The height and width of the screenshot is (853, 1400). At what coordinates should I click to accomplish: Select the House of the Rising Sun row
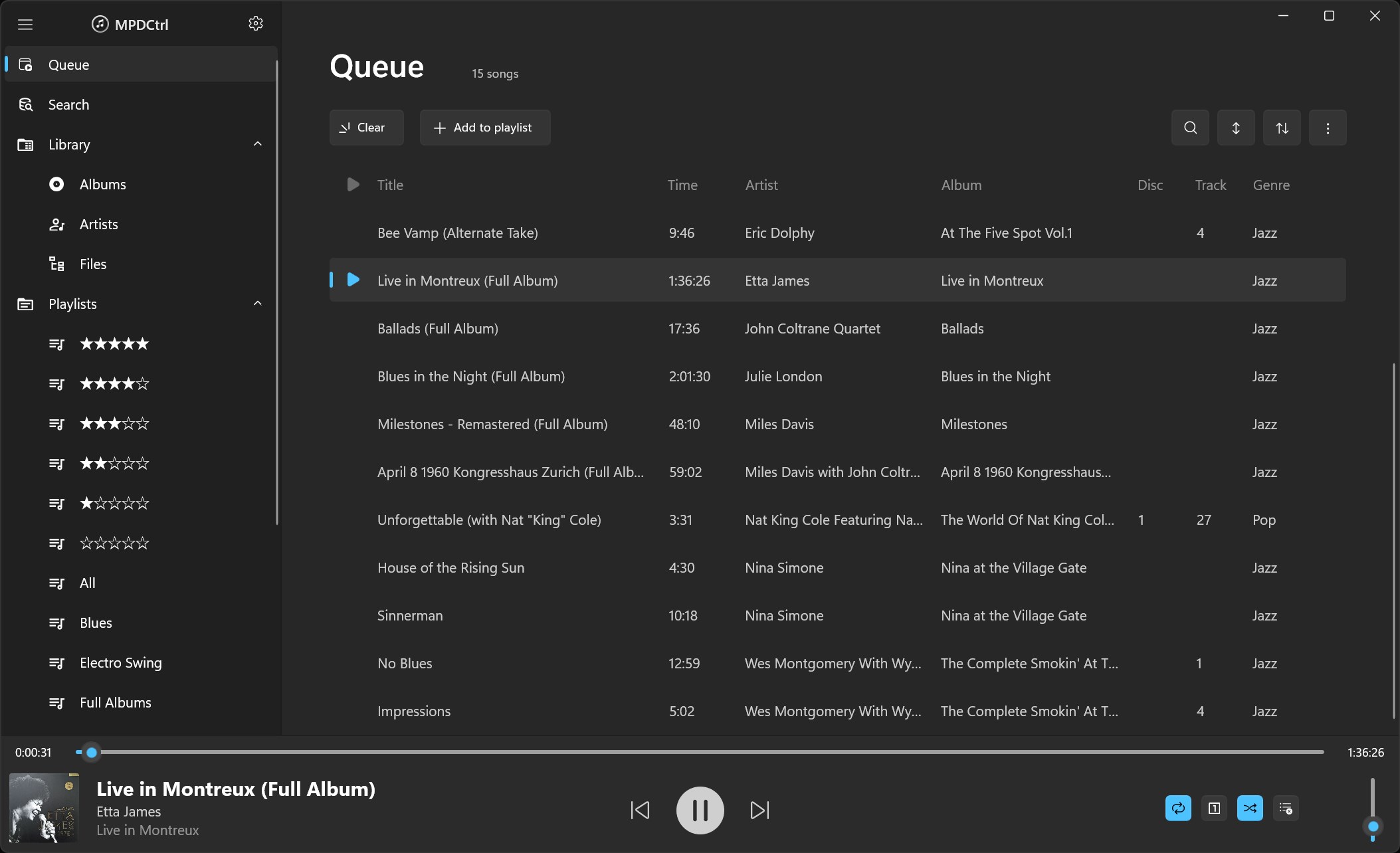[838, 567]
